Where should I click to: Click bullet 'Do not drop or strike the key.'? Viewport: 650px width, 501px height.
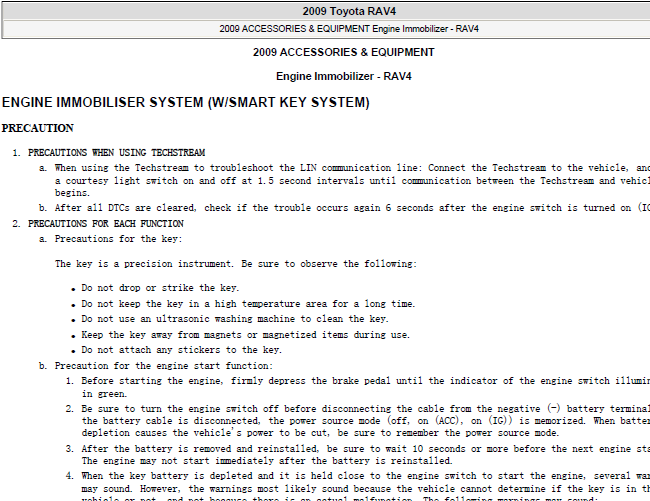click(x=160, y=288)
